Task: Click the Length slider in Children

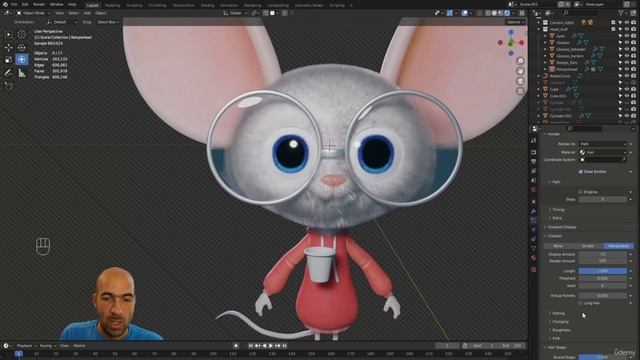Action: coord(602,271)
